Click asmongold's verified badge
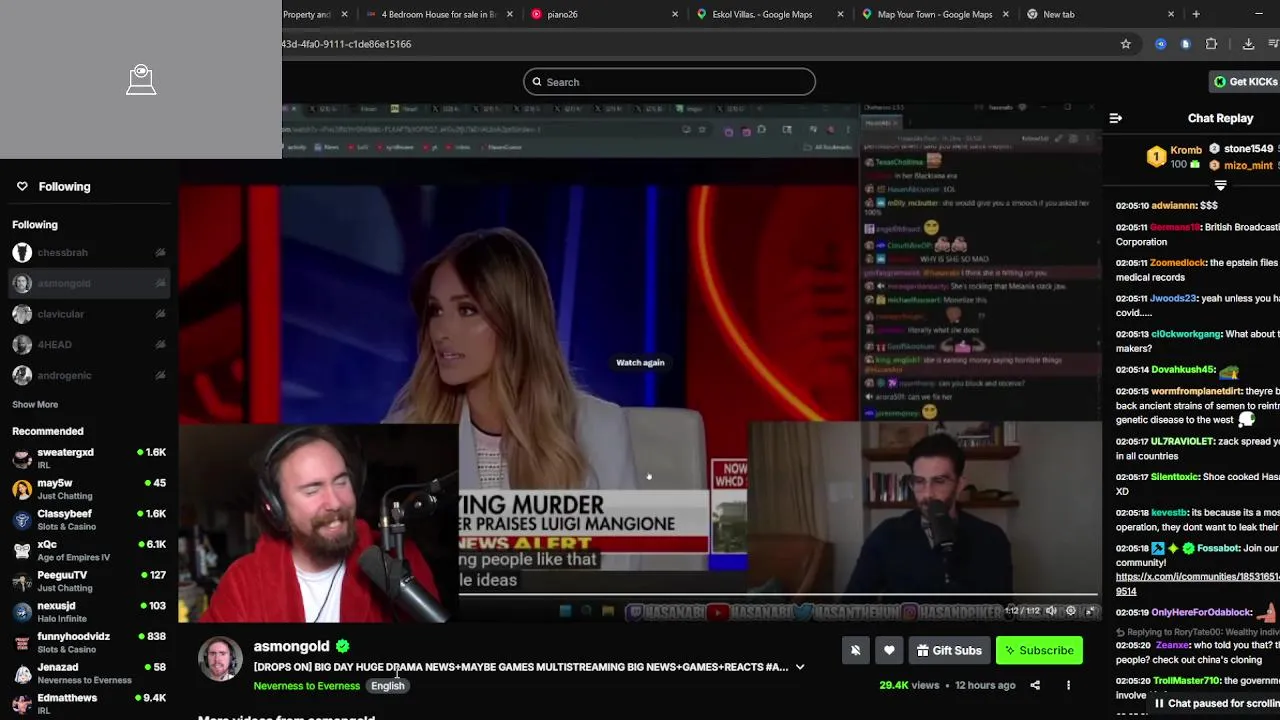This screenshot has height=720, width=1280. coord(342,646)
